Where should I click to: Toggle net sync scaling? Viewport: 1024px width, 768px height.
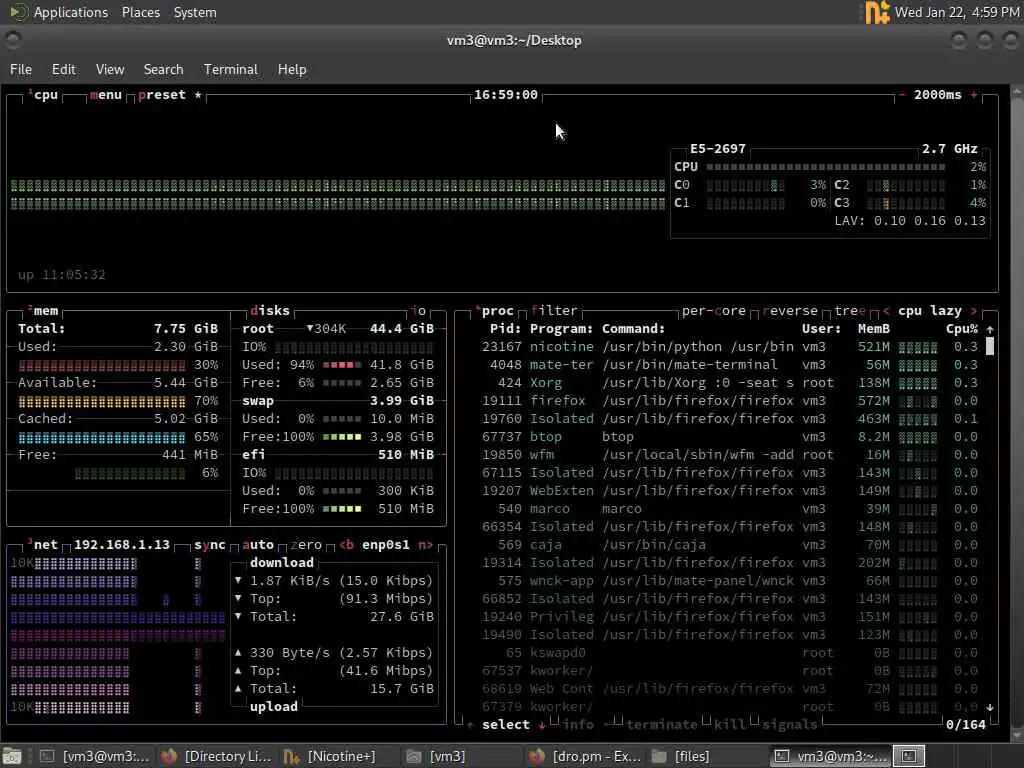click(210, 545)
